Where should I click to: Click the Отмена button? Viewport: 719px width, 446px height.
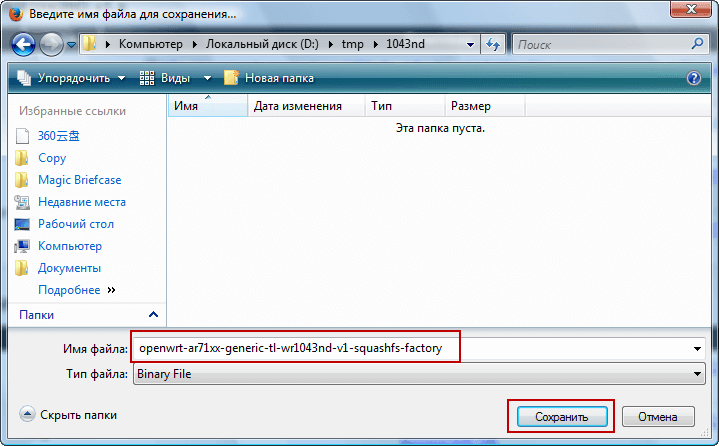[x=658, y=416]
